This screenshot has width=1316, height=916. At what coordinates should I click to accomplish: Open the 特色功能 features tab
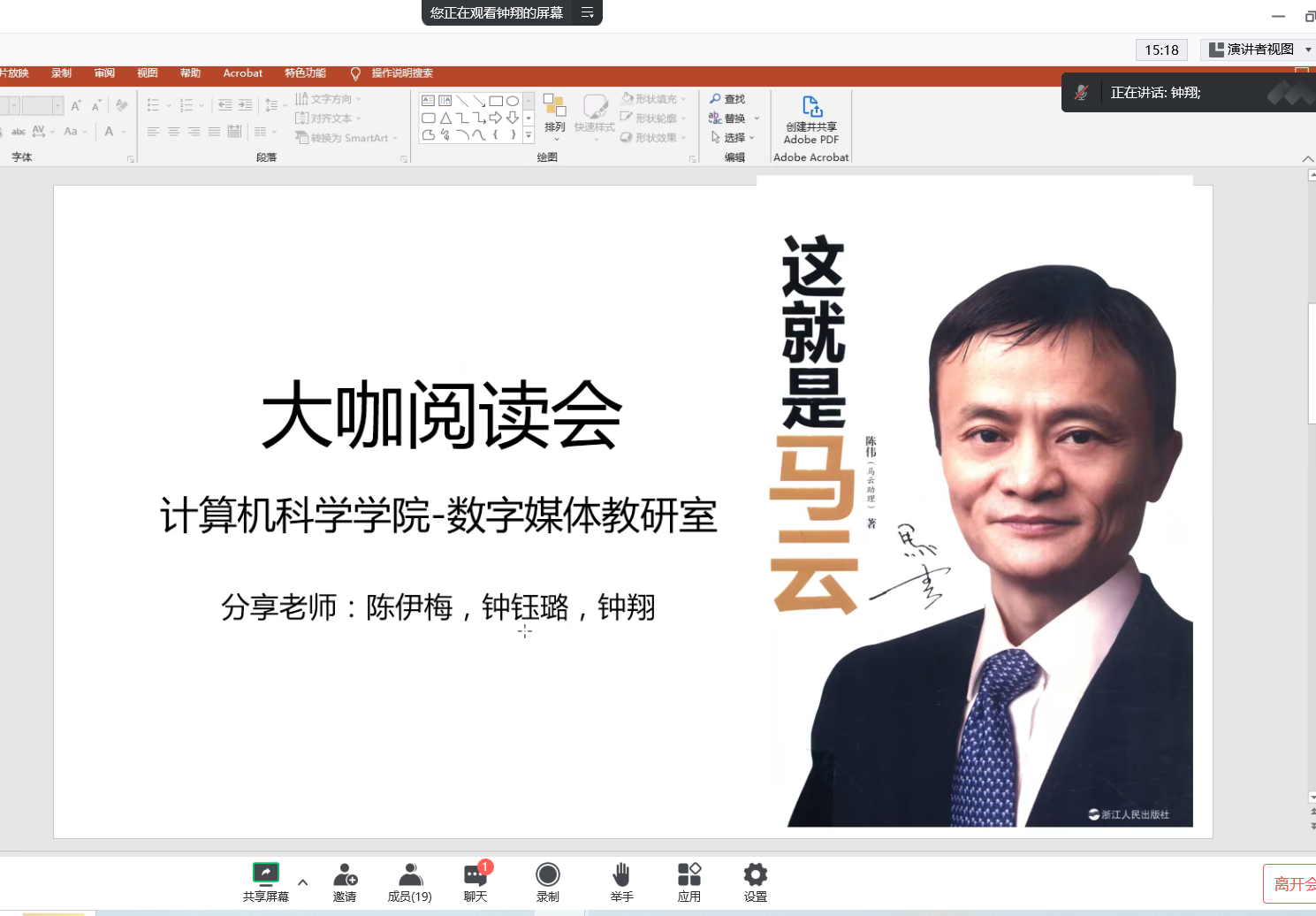coord(306,73)
